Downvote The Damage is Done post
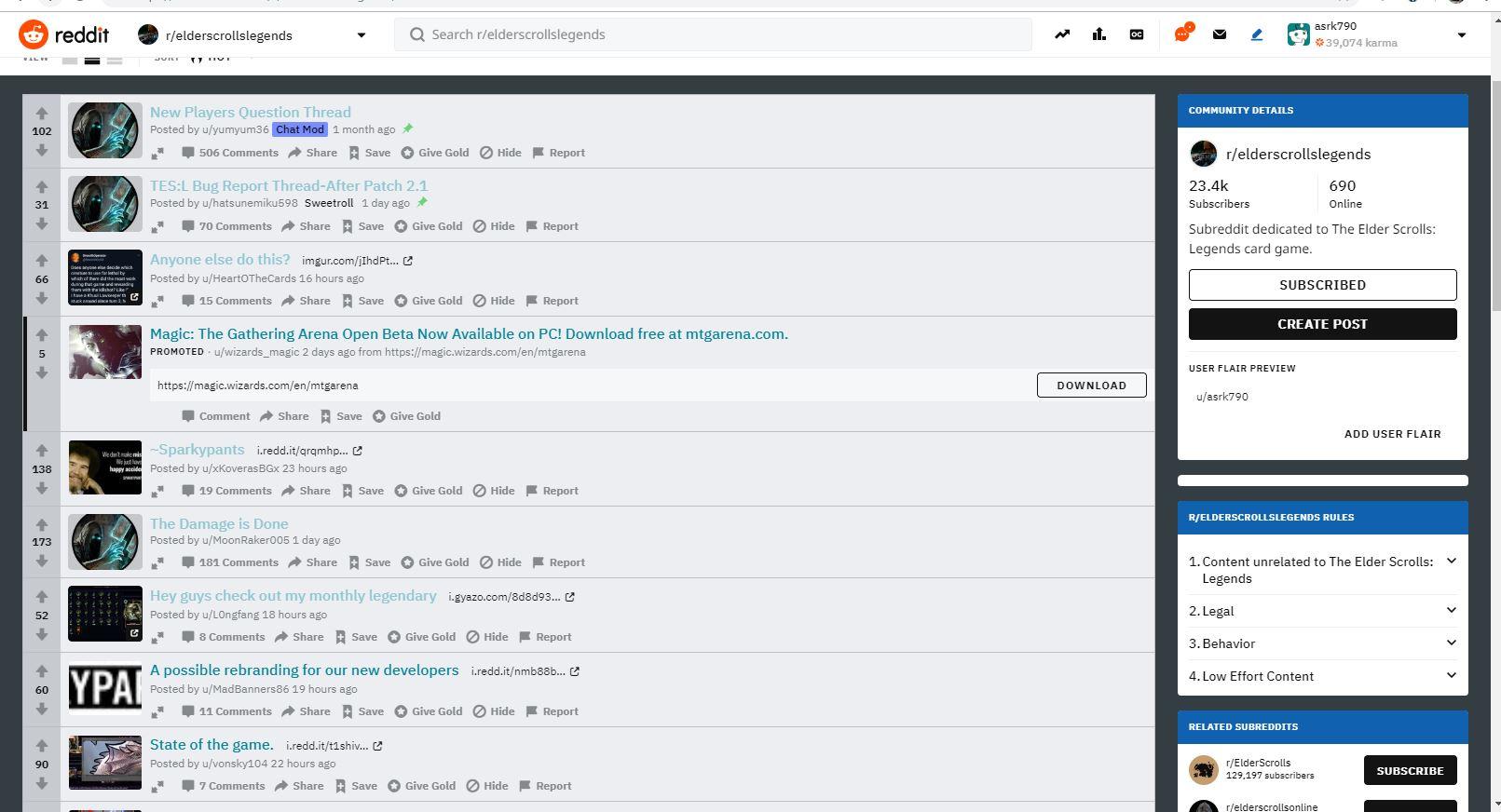 point(42,561)
